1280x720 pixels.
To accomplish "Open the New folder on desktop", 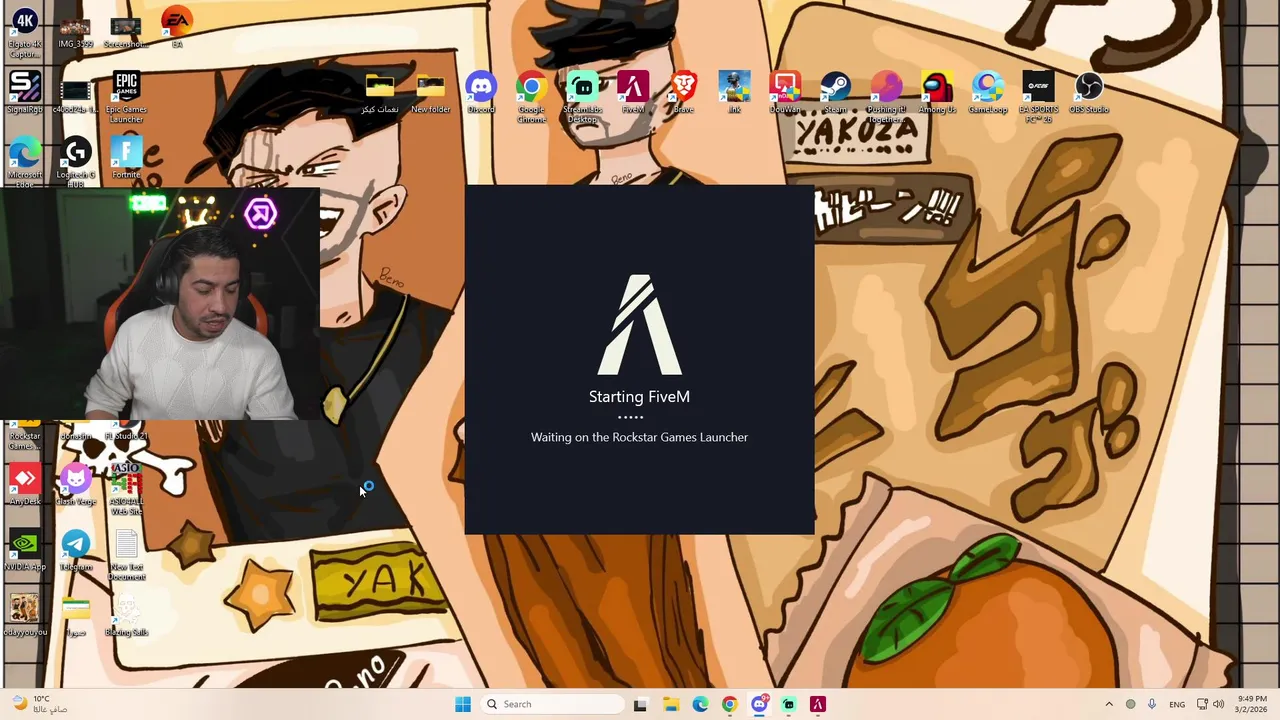I will (430, 93).
